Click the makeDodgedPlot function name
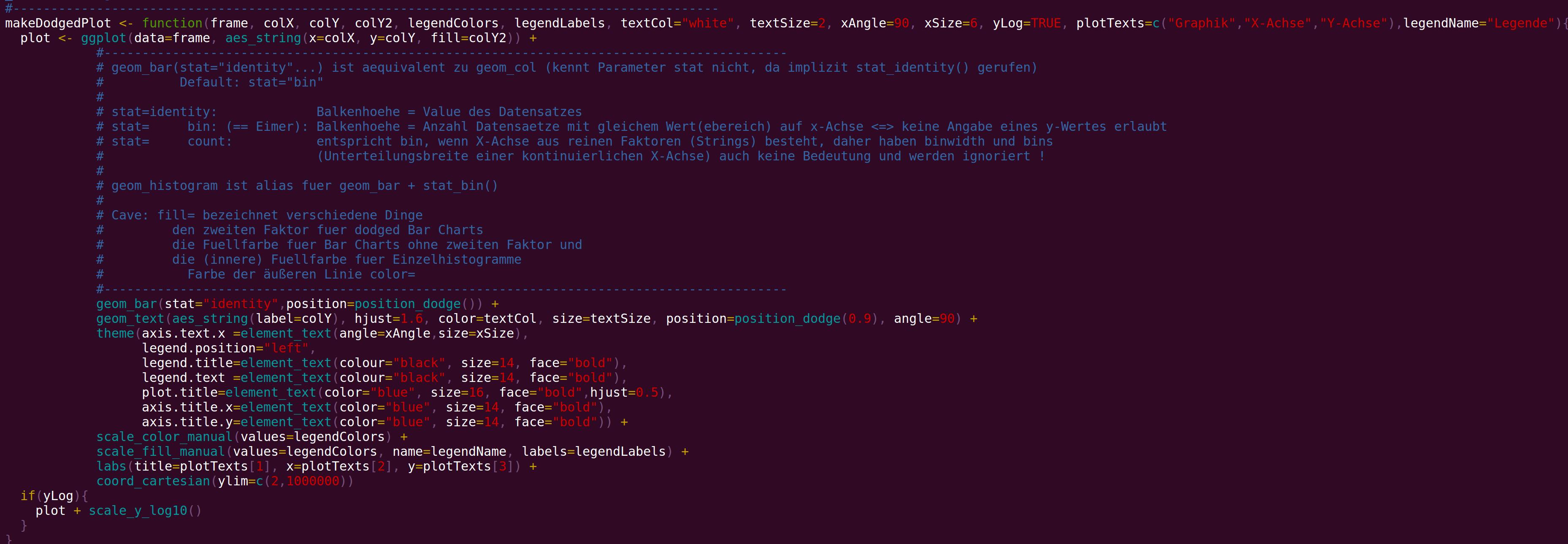Viewport: 1568px width, 544px height. (58, 23)
